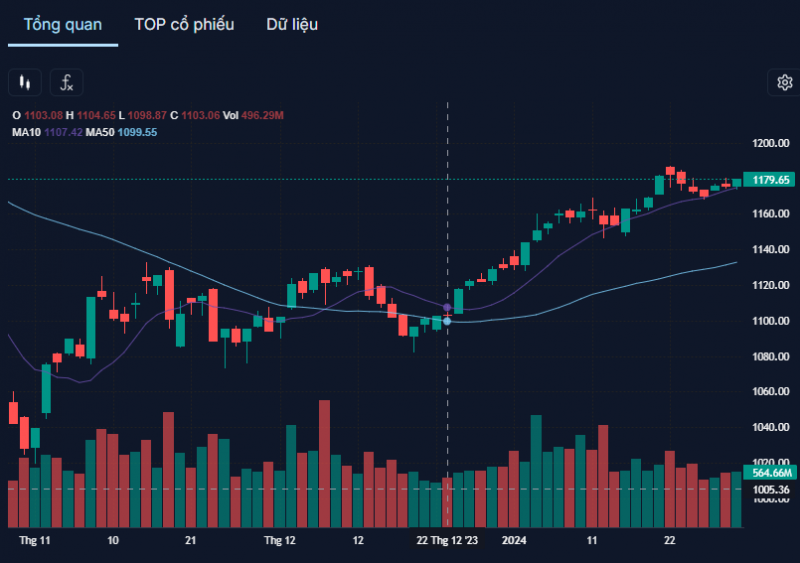Screen dimensions: 800x563
Task: Click the current price label 1179.65
Action: [771, 180]
